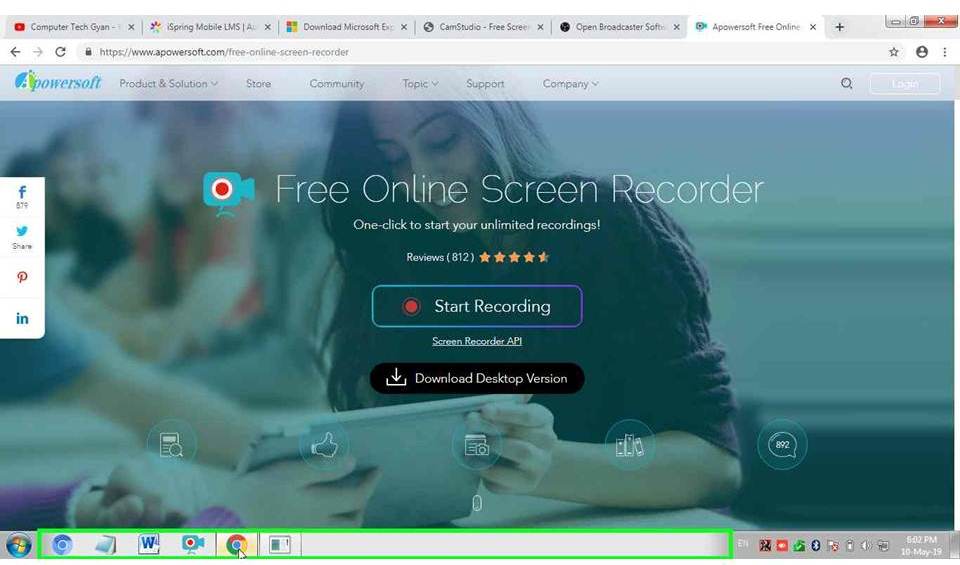Close the iSpring Mobile LMS tab
The width and height of the screenshot is (960, 565).
267,27
